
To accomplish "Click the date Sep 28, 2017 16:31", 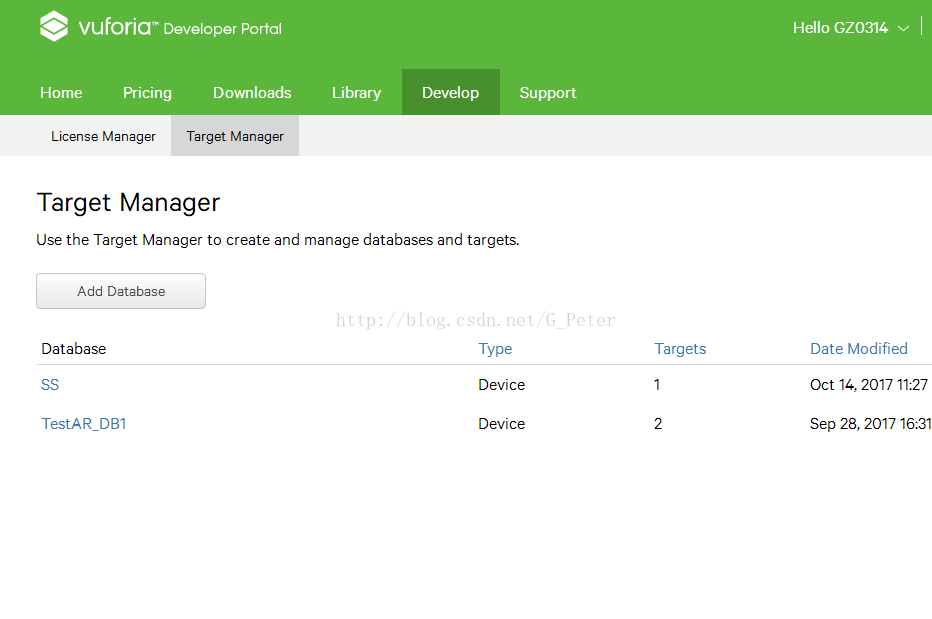I will (x=870, y=423).
